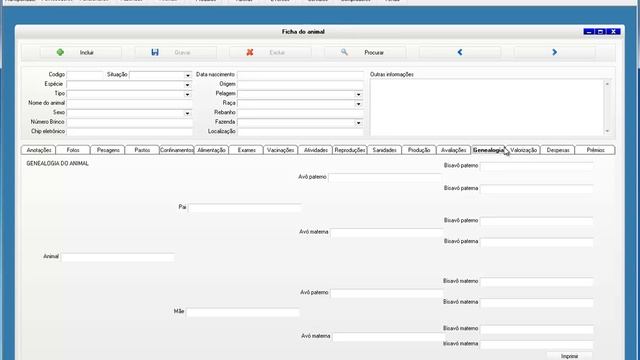
Task: Open the Exames tab
Action: pyautogui.click(x=246, y=150)
